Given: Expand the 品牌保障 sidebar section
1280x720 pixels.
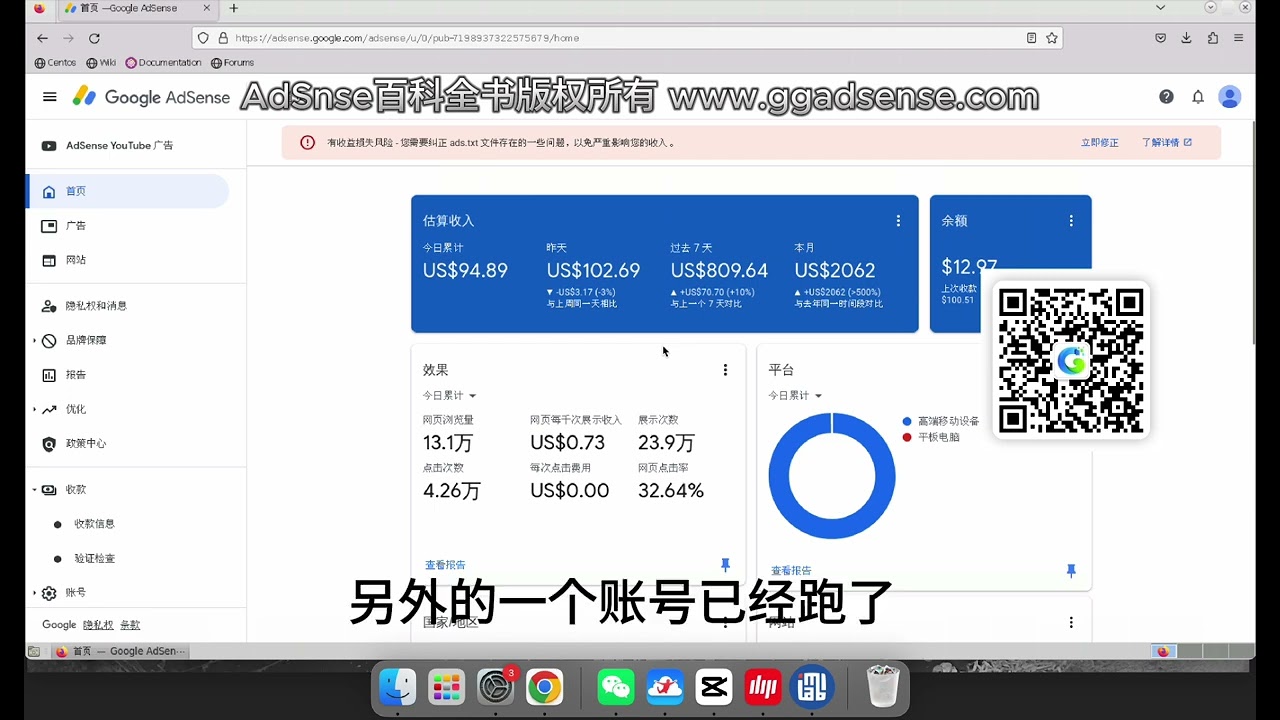Looking at the screenshot, I should (x=35, y=340).
